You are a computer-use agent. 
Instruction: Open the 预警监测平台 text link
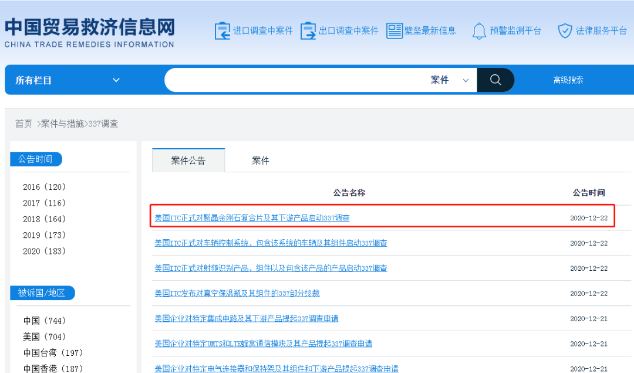coord(515,31)
